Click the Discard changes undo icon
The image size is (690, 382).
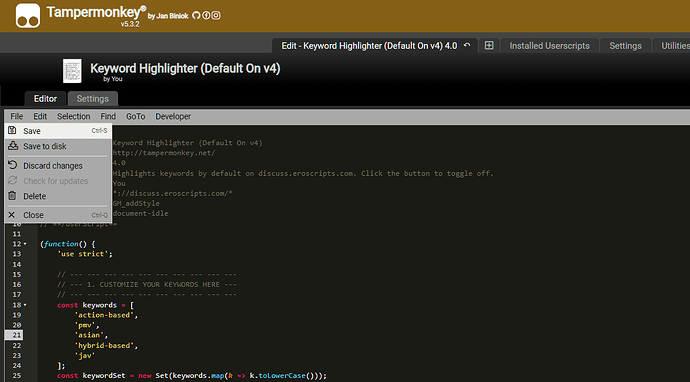click(x=12, y=165)
